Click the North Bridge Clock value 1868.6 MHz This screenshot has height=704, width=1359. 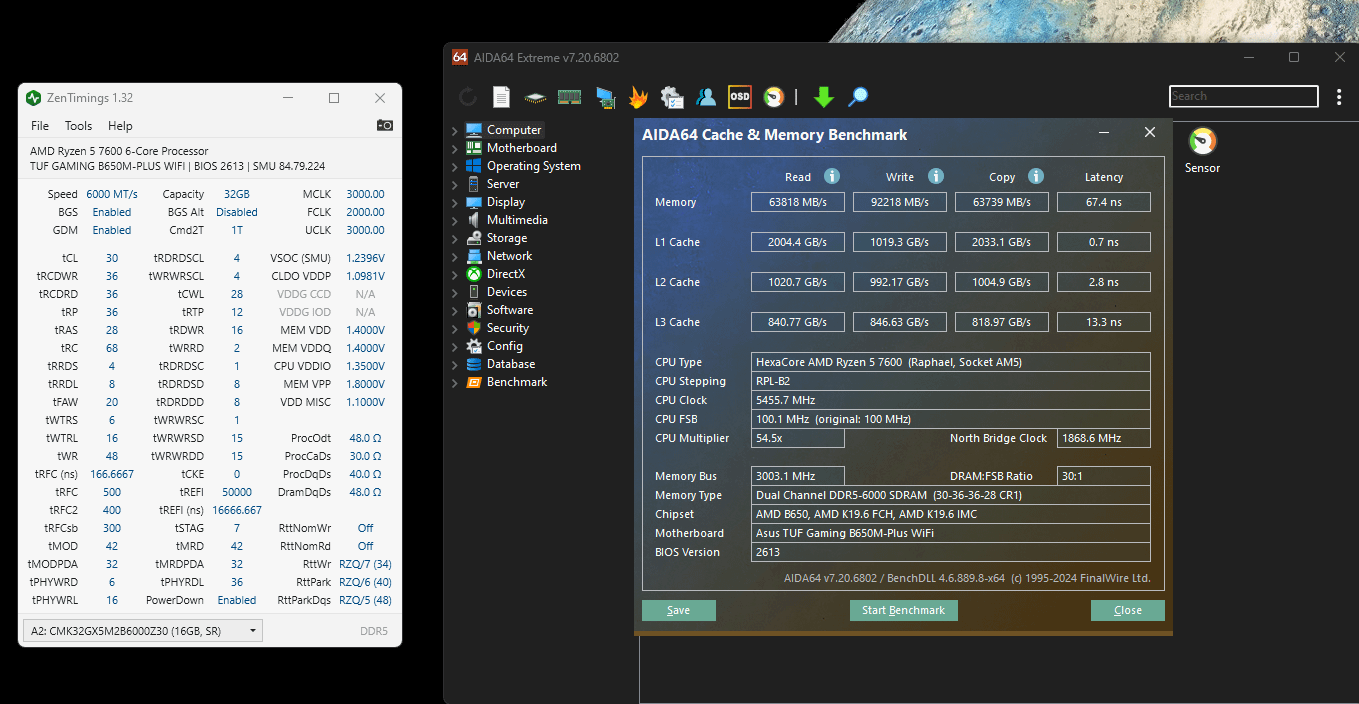(1104, 438)
